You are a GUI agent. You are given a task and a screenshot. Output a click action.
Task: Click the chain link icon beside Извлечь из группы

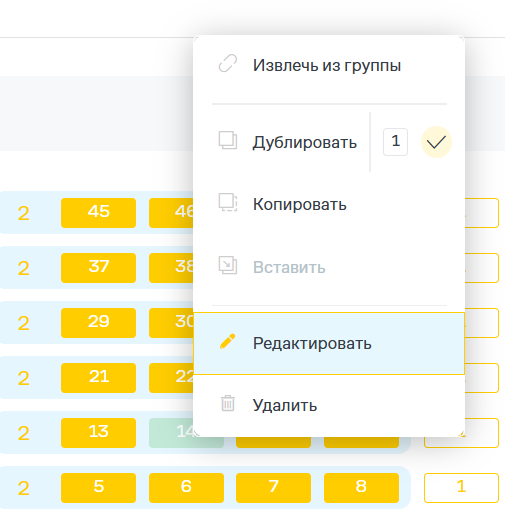pyautogui.click(x=228, y=64)
